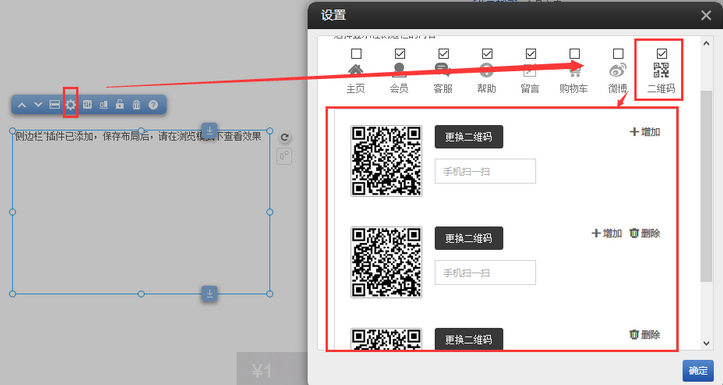Screen dimensions: 723x385
Task: Click the 微博 Weibo icon
Action: (618, 71)
